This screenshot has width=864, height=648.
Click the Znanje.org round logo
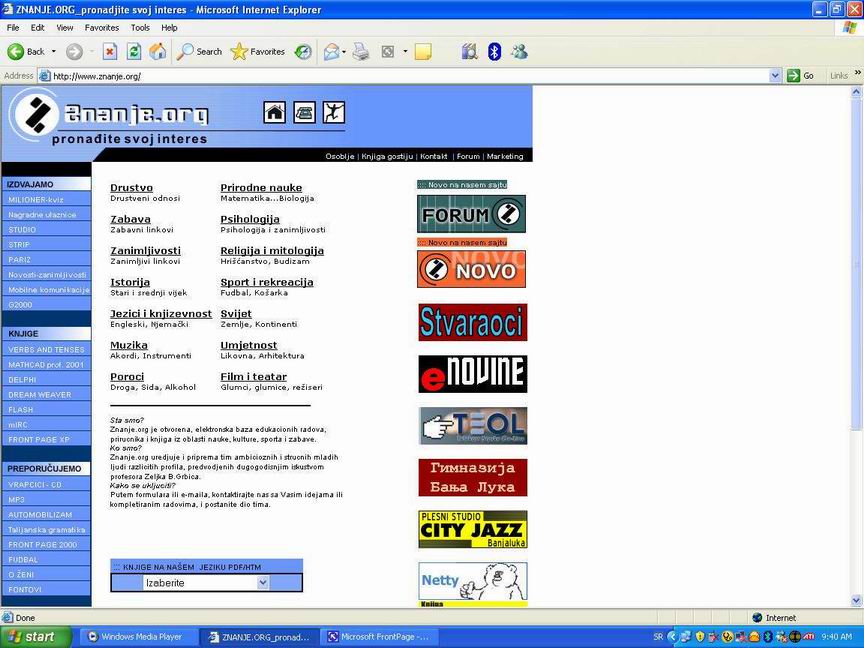tap(34, 115)
